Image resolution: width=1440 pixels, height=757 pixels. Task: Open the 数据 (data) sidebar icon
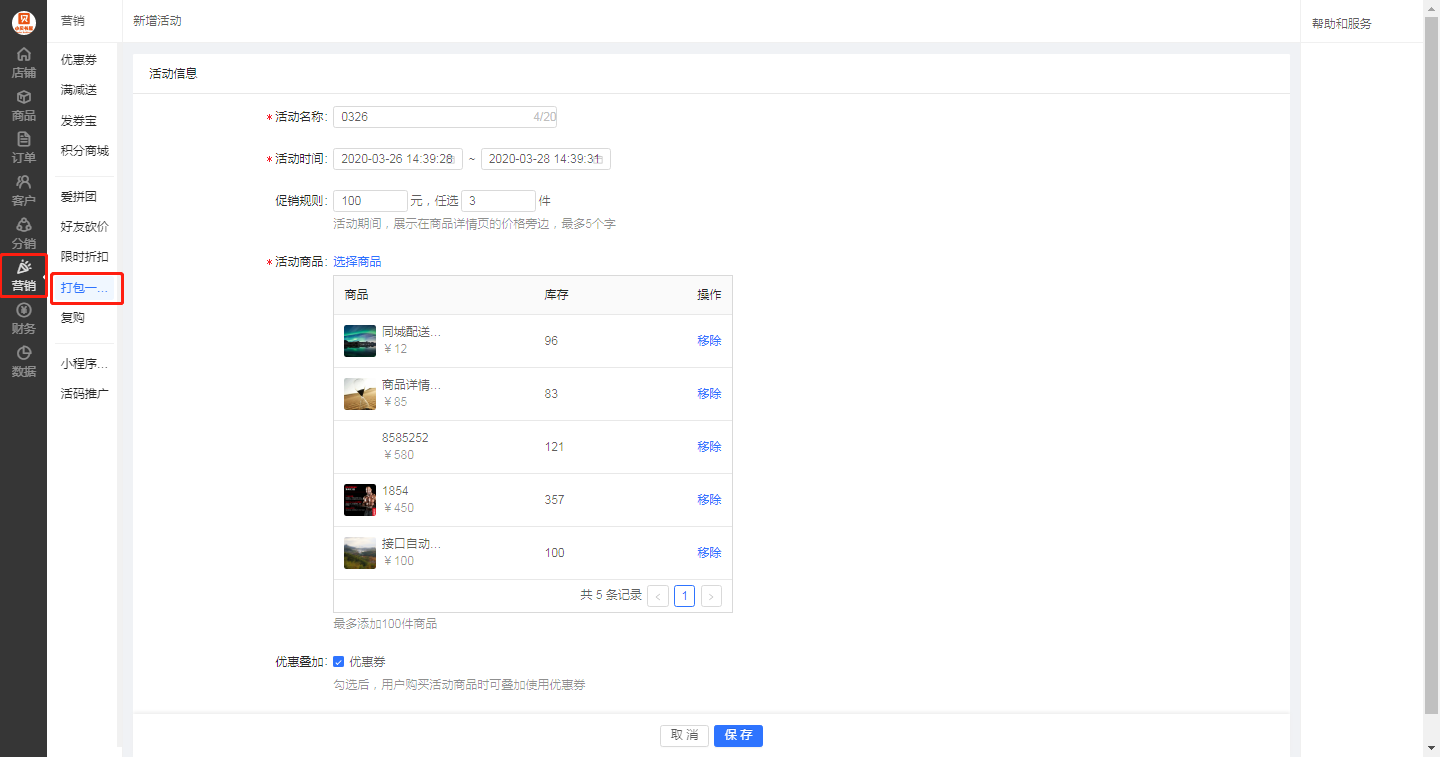pos(23,361)
